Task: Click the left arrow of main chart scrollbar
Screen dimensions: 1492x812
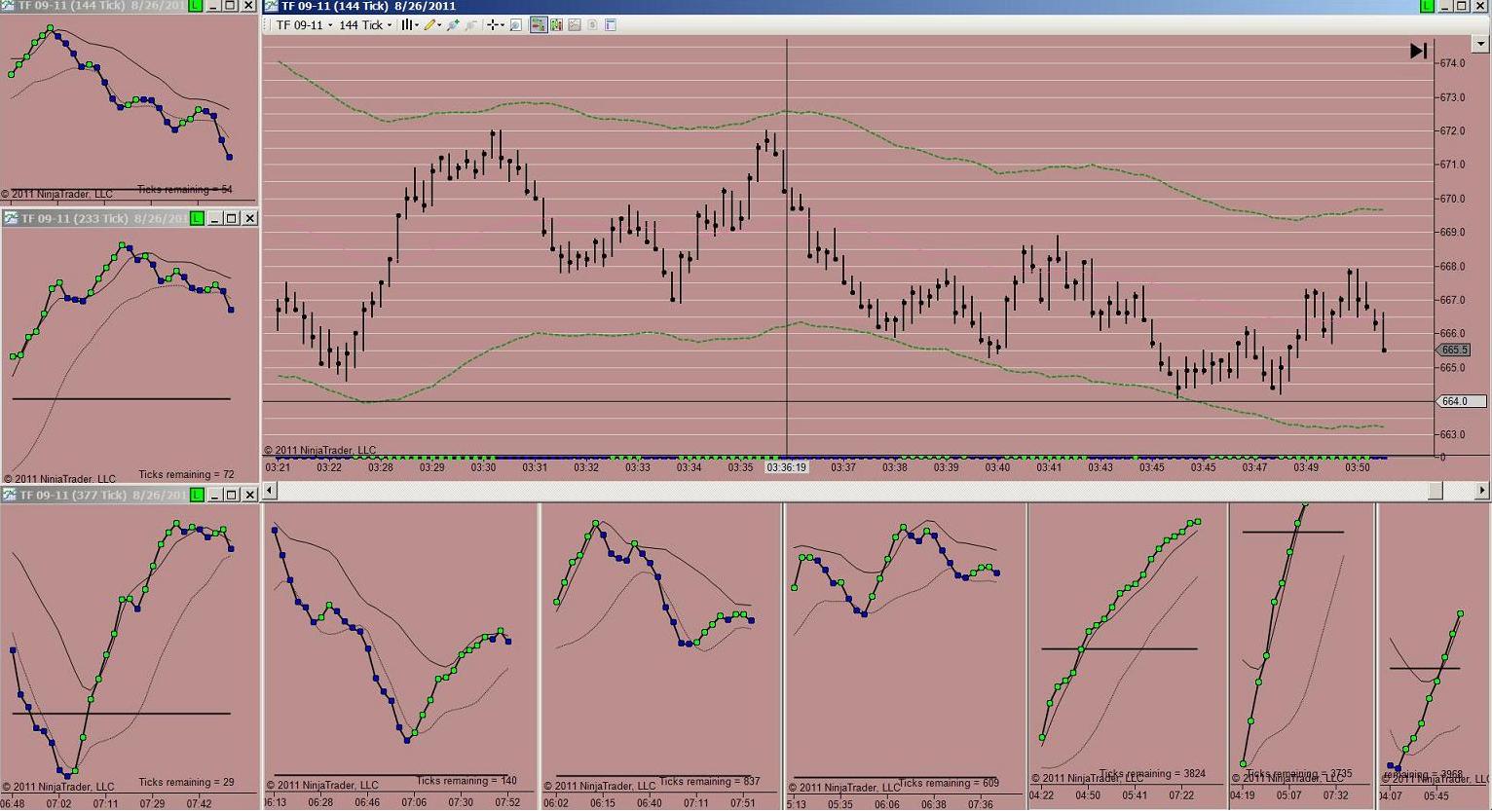Action: point(270,492)
